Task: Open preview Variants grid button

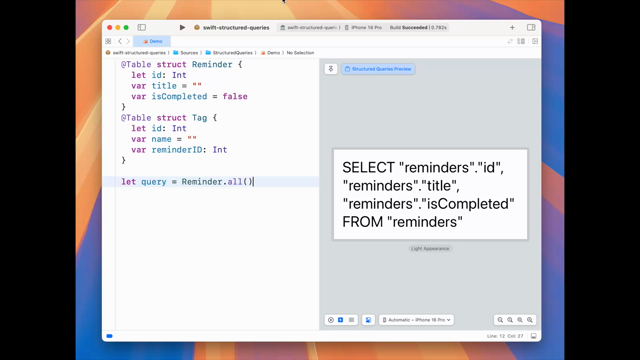Action: [351, 320]
